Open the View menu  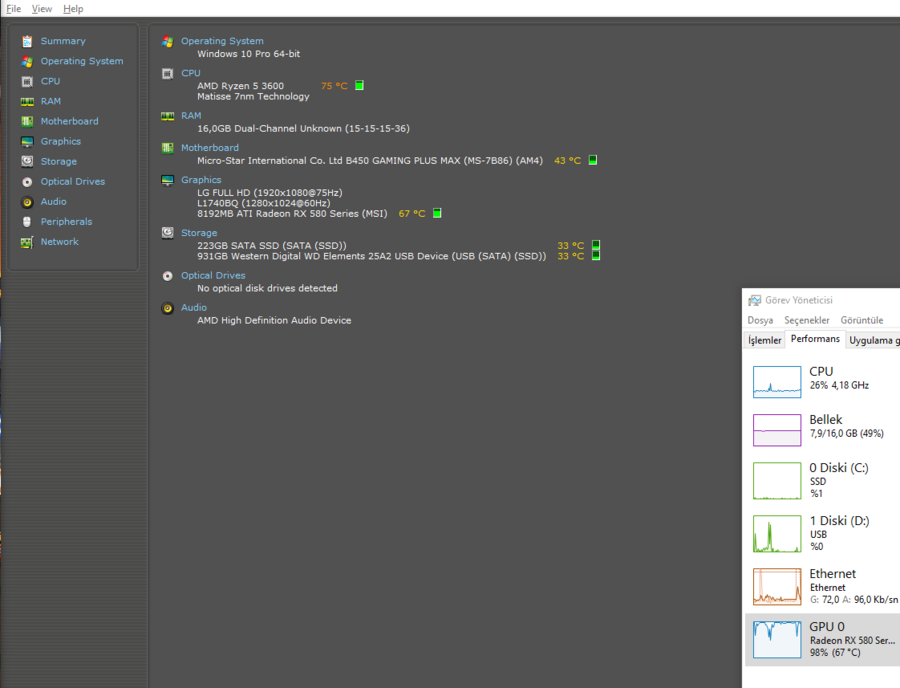click(42, 9)
